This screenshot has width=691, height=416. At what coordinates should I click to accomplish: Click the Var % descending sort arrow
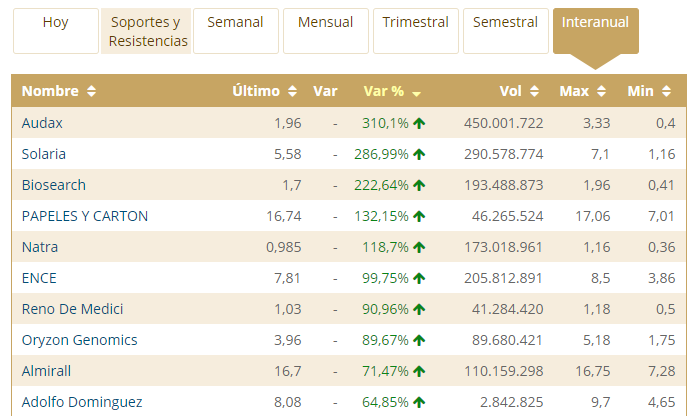coord(416,92)
